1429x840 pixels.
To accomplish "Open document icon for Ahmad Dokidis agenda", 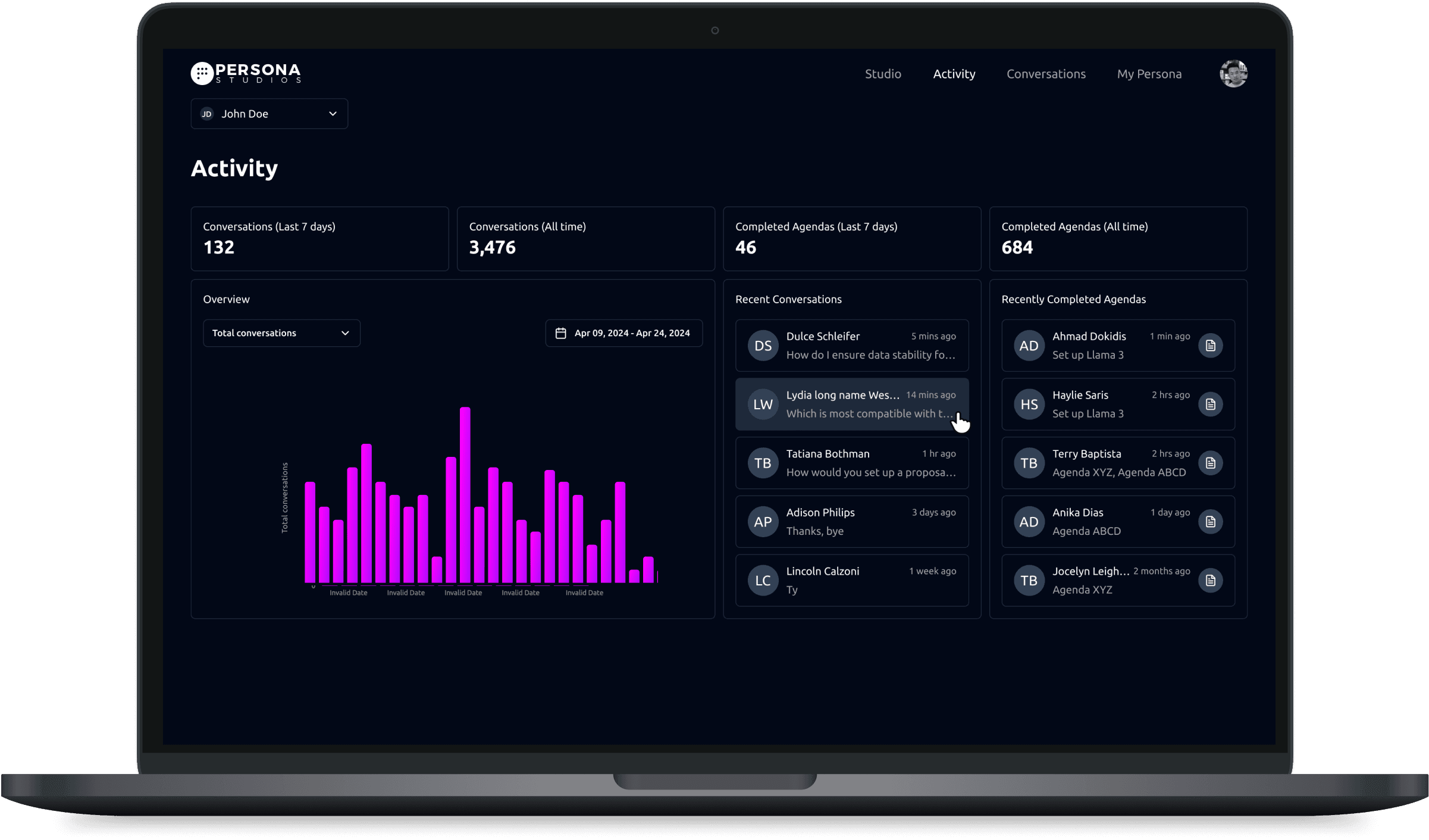I will click(1210, 346).
